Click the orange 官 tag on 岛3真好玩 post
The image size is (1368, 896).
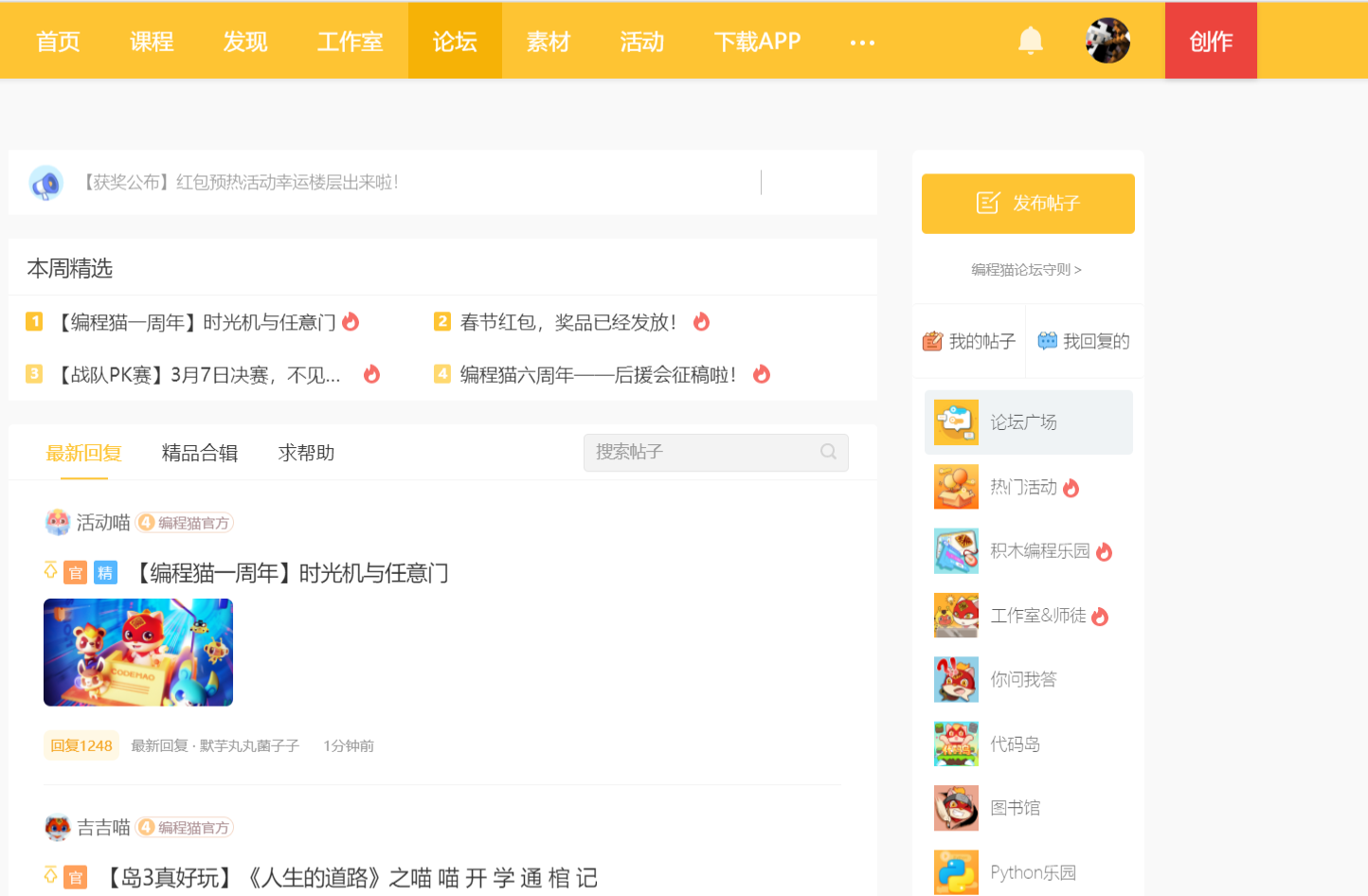[x=76, y=878]
